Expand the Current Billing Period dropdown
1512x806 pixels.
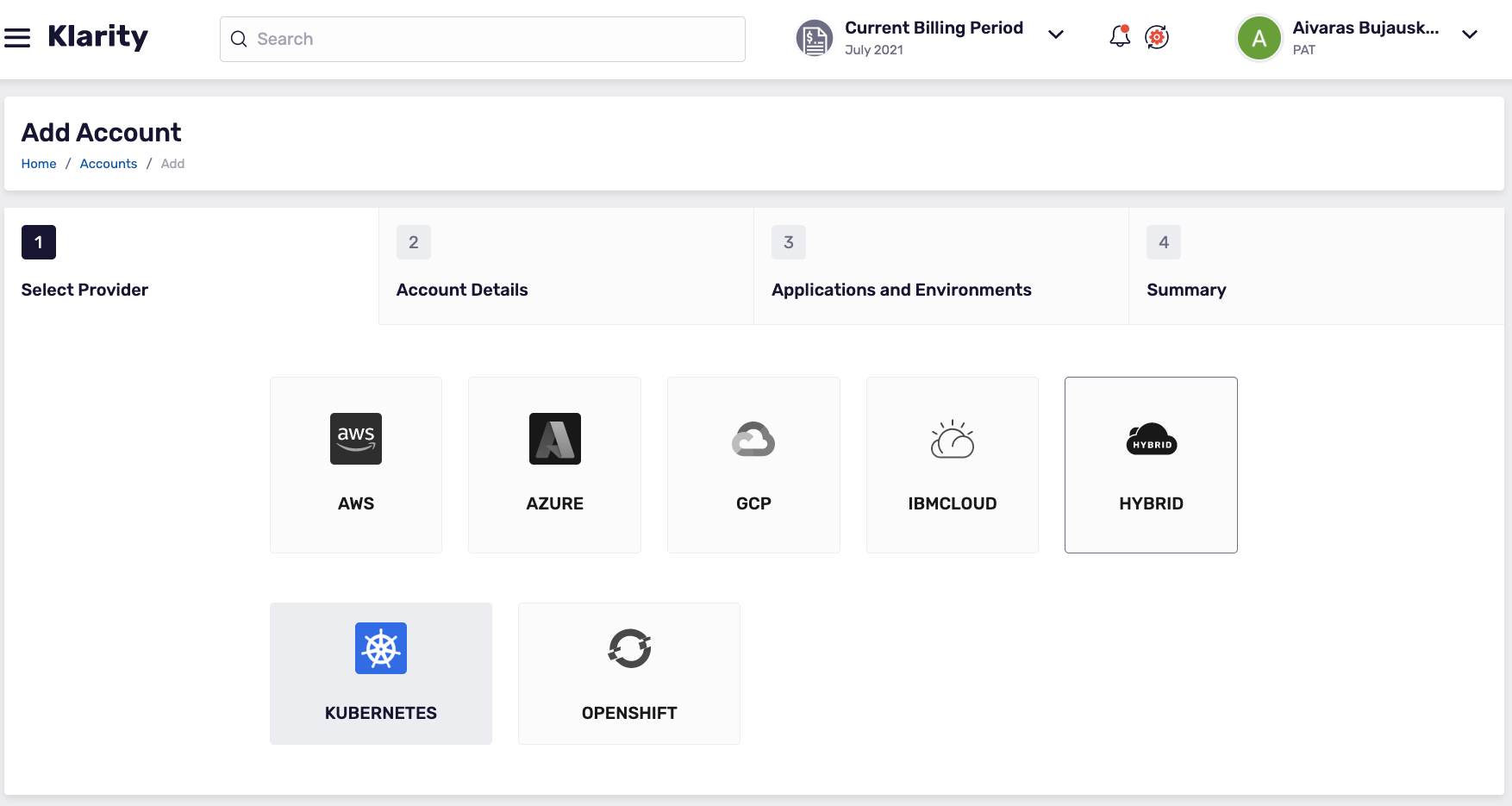click(x=1056, y=34)
